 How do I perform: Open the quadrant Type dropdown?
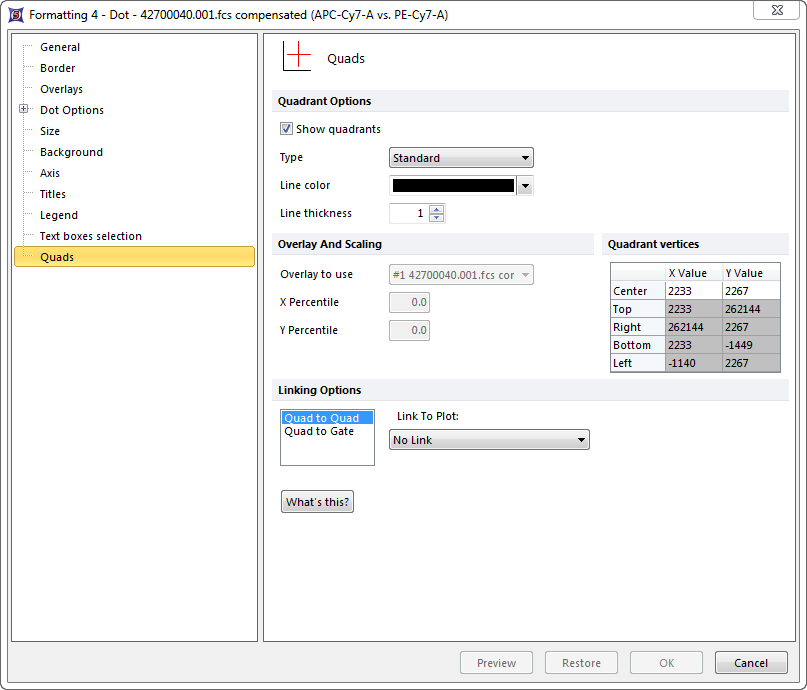[x=460, y=158]
